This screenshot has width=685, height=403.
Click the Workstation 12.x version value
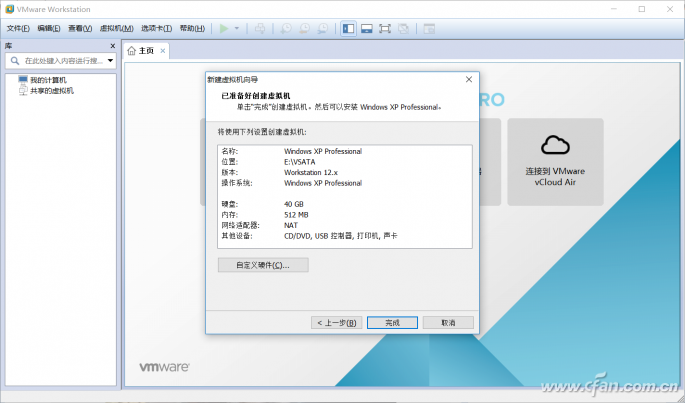pos(311,172)
